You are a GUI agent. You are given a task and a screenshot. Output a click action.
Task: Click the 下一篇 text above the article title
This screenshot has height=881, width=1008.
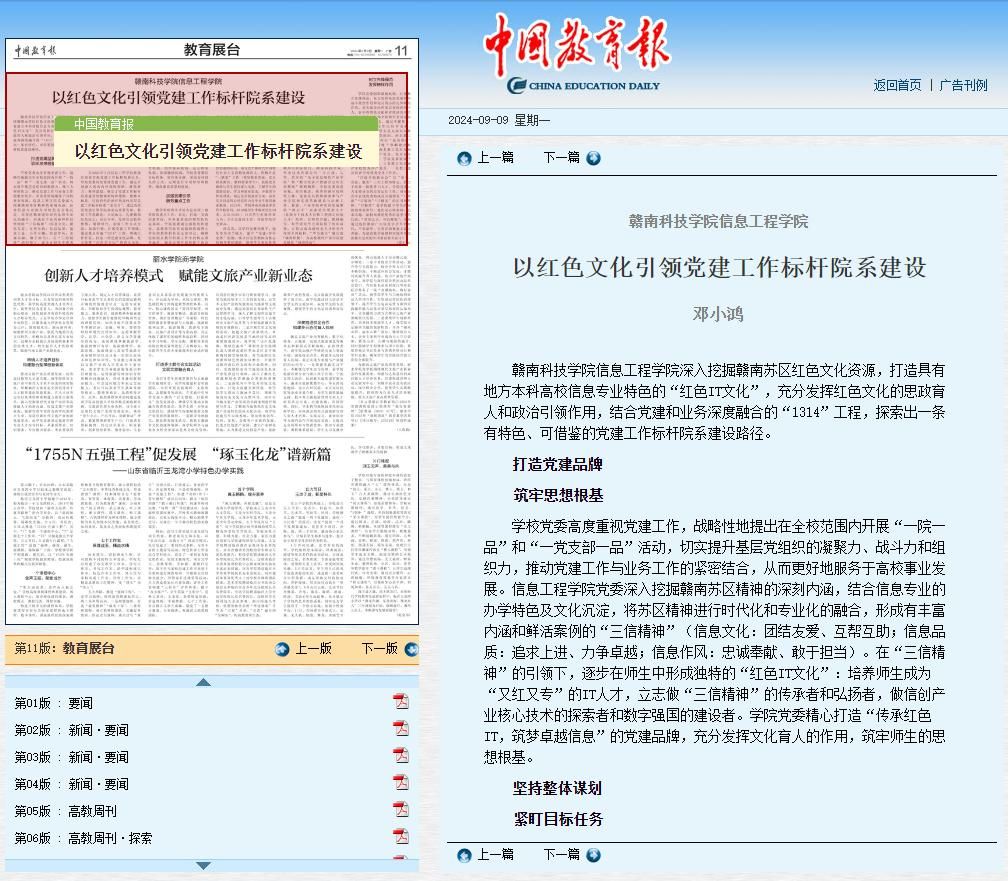click(561, 157)
